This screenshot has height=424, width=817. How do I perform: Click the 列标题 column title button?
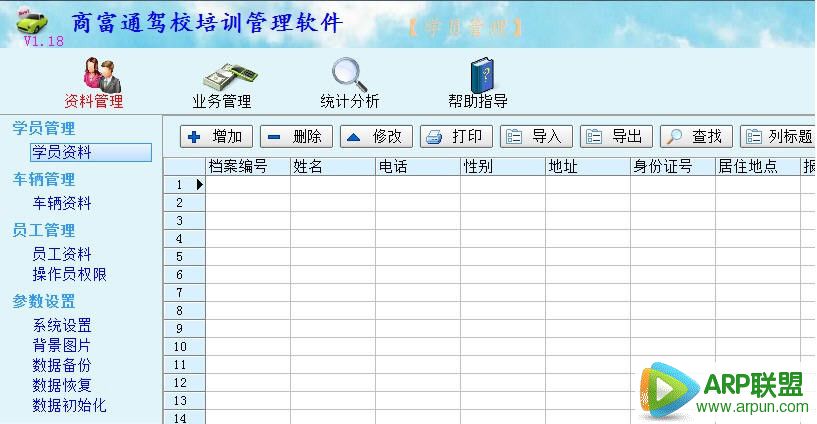pos(778,136)
